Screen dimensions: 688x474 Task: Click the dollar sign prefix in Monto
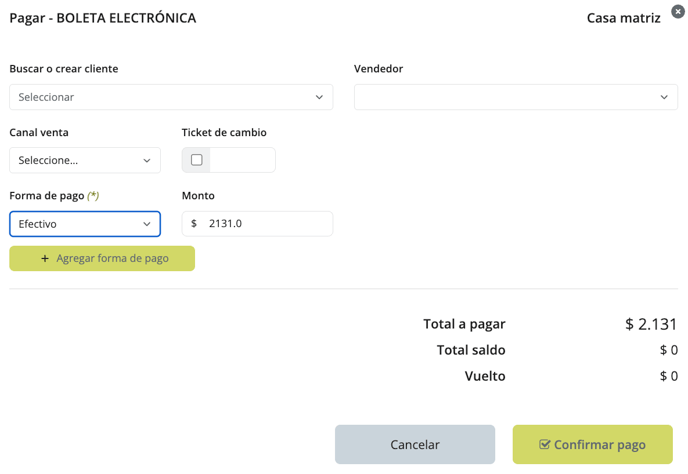pyautogui.click(x=194, y=224)
